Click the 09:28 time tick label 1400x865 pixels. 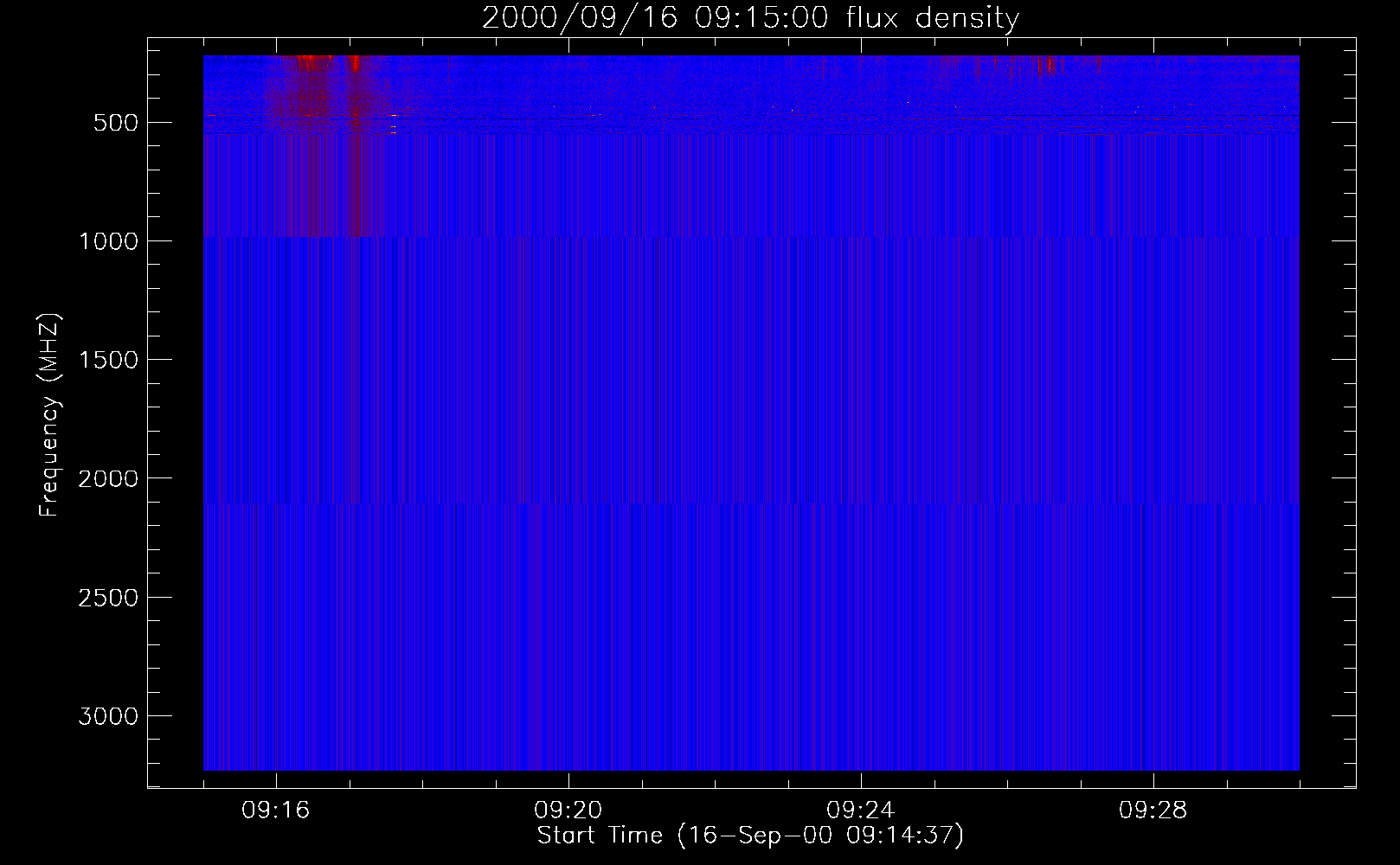(x=1153, y=811)
